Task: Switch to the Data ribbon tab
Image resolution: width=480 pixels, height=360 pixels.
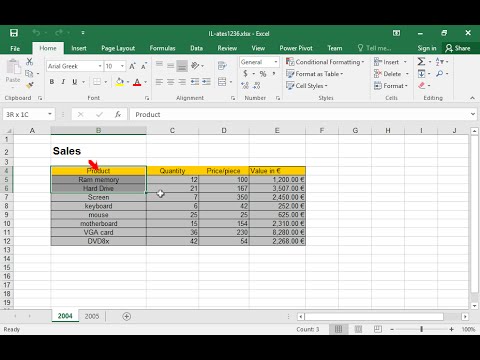Action: [196, 48]
